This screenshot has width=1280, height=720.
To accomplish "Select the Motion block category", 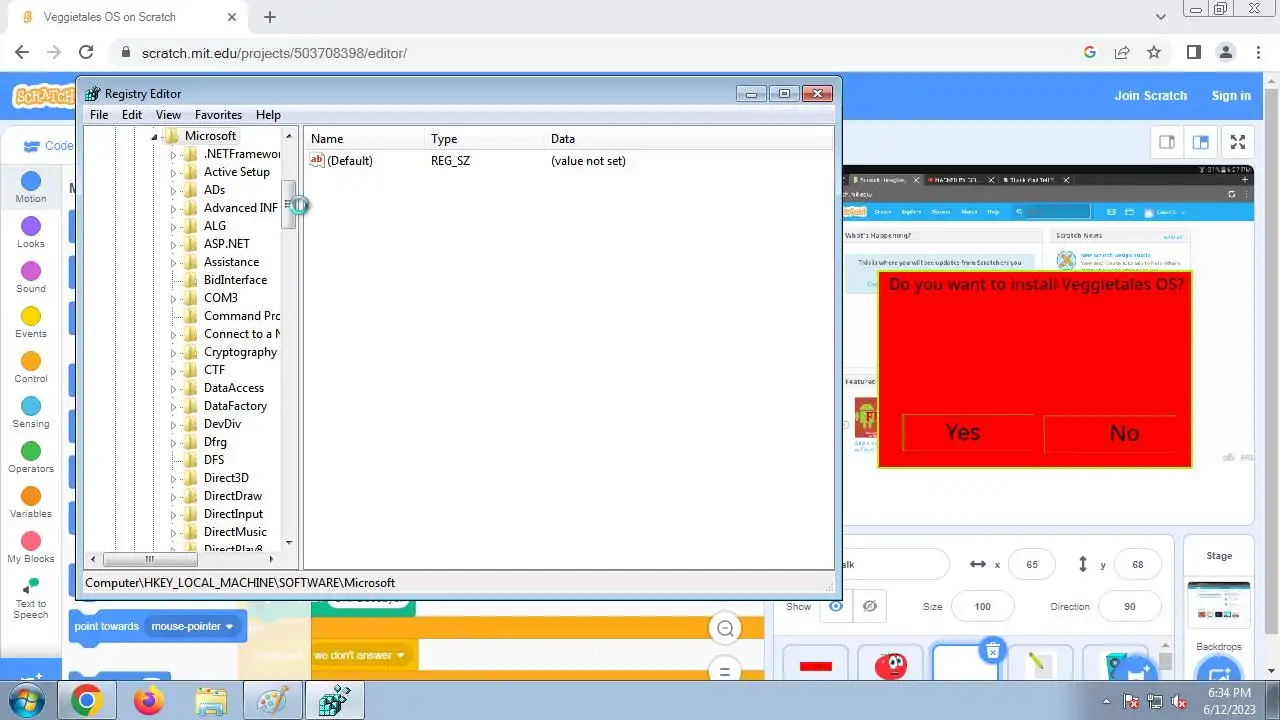I will point(31,187).
